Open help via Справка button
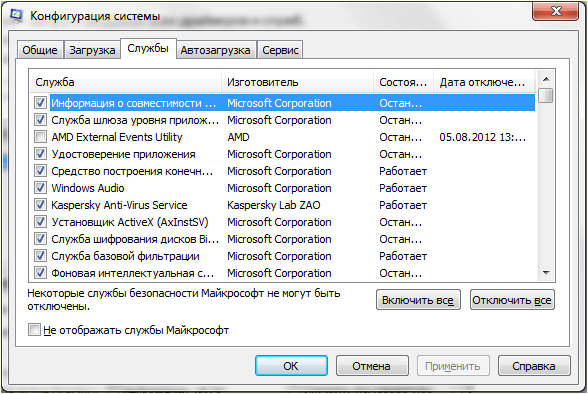Image resolution: width=588 pixels, height=394 pixels. (534, 366)
